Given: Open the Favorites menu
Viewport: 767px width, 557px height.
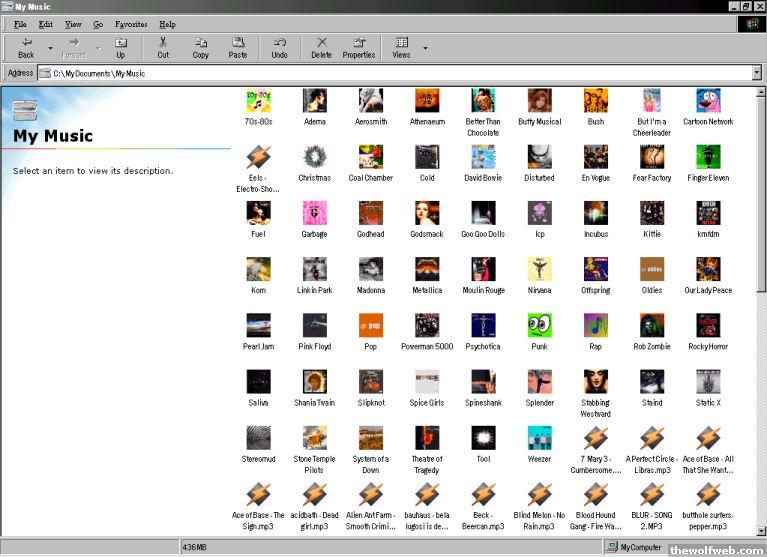Looking at the screenshot, I should [130, 24].
